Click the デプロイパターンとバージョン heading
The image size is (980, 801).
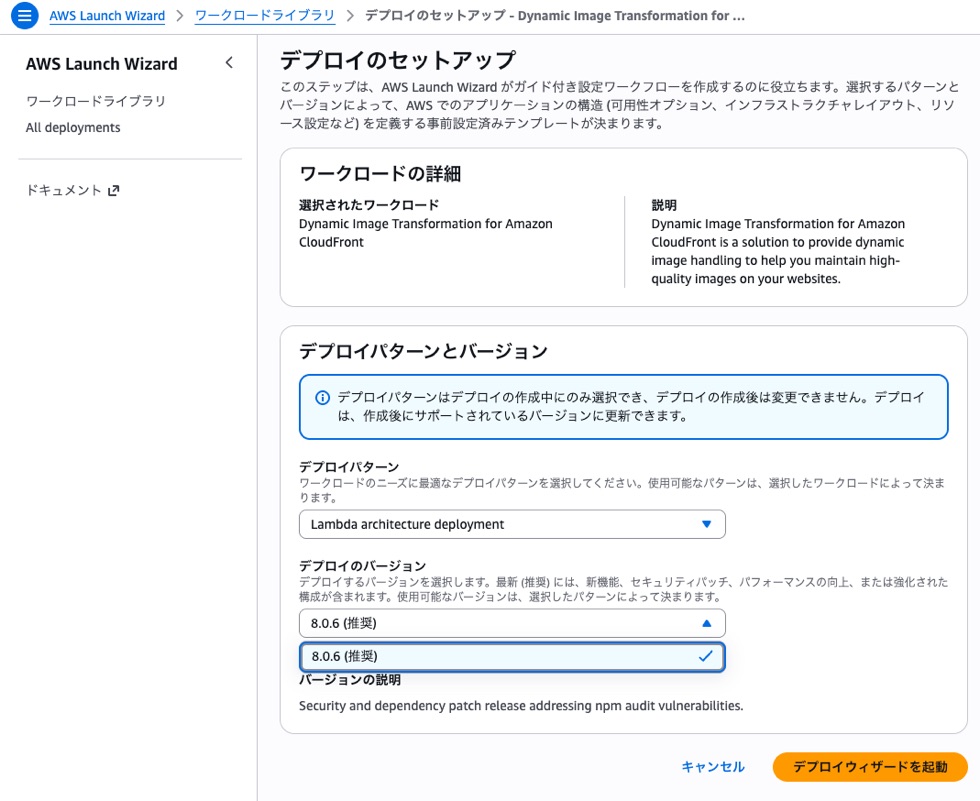point(423,351)
